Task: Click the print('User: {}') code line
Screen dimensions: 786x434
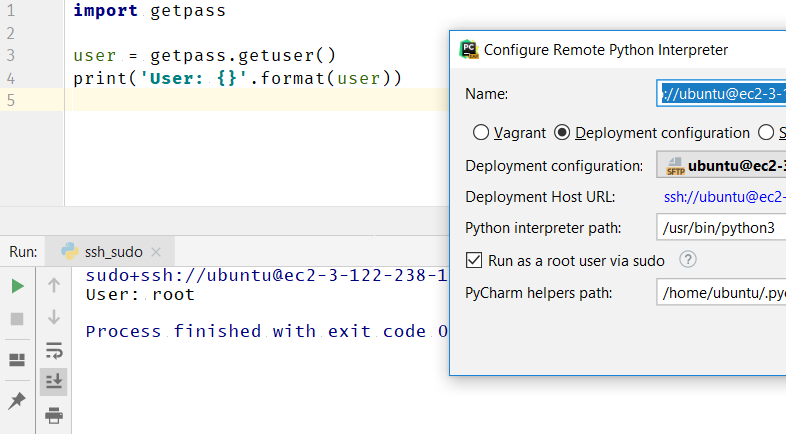Action: 238,78
